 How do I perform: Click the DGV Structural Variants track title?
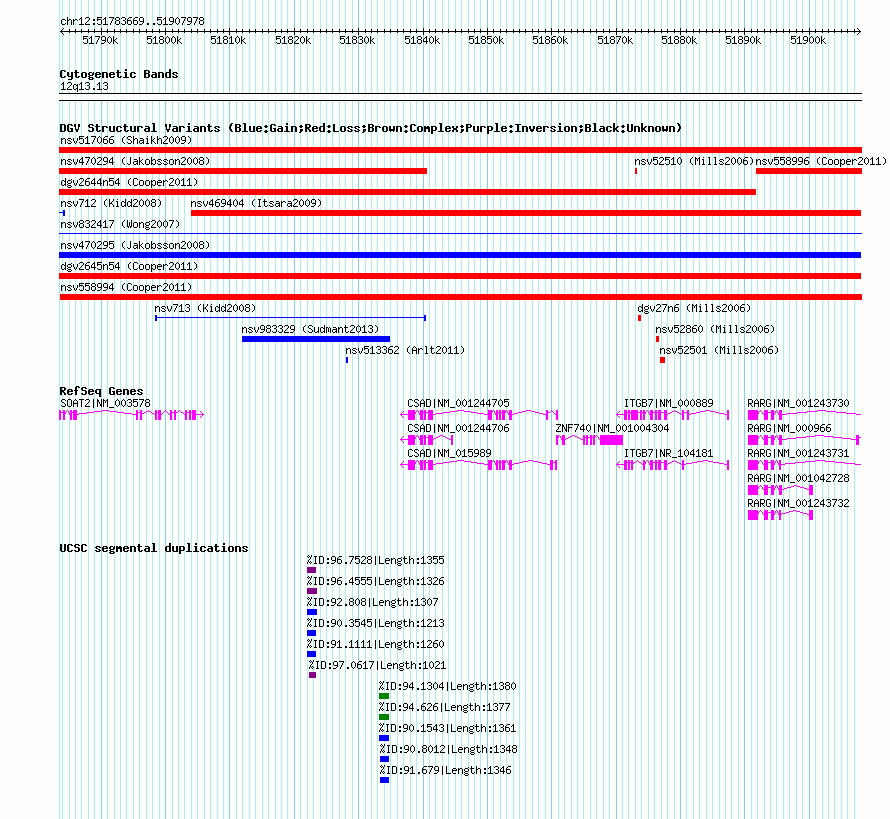pos(371,128)
